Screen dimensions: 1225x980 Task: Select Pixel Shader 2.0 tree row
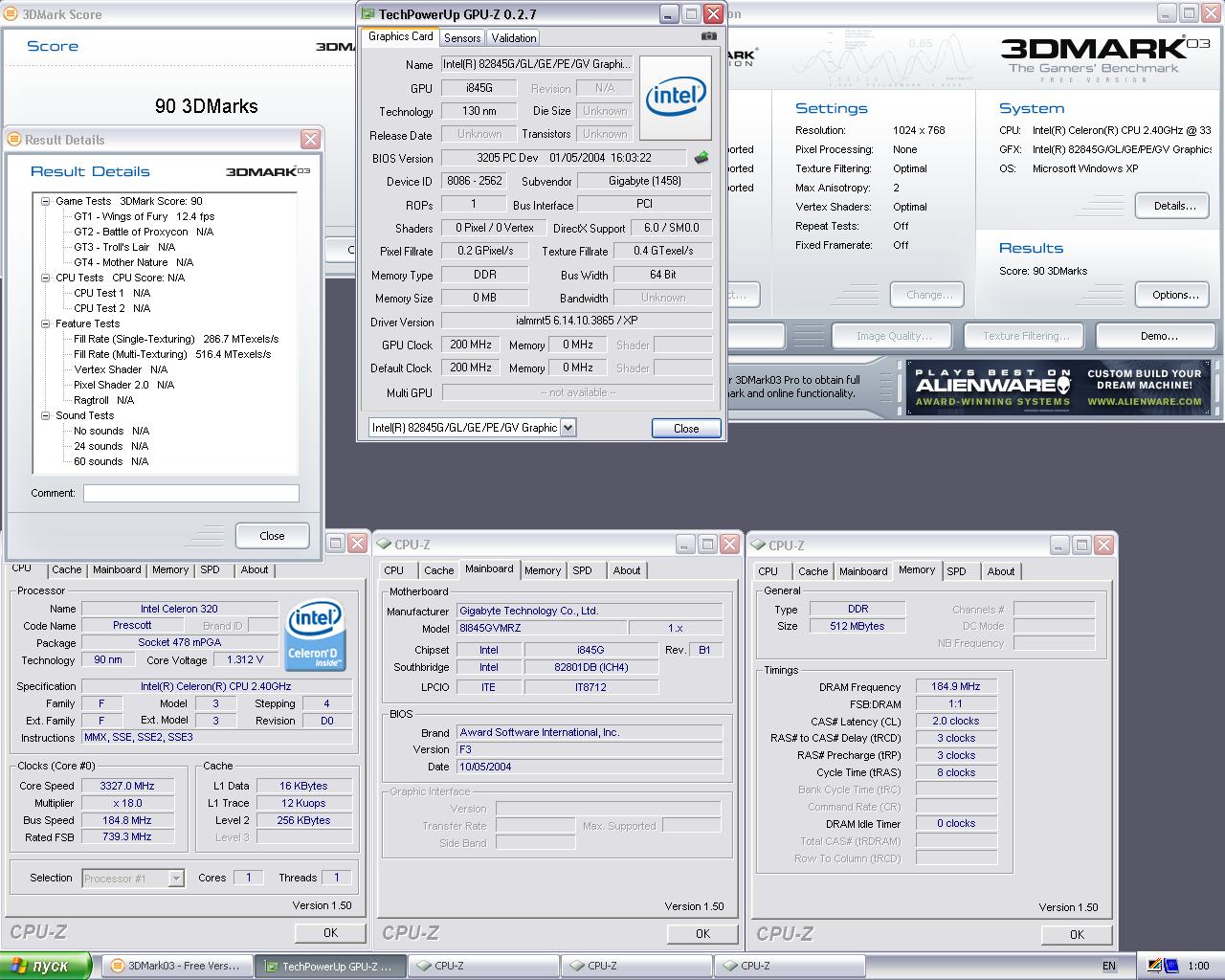coord(123,385)
